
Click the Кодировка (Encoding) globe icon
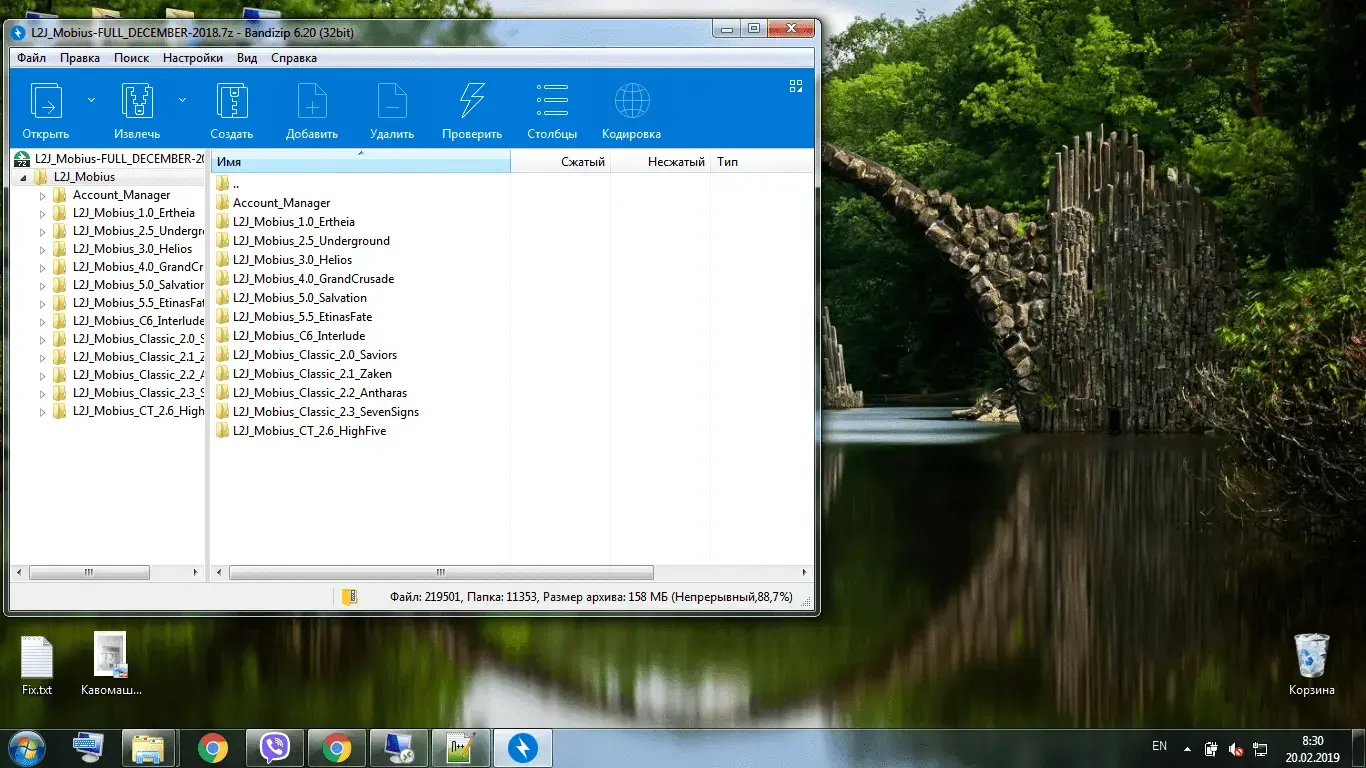tap(632, 102)
